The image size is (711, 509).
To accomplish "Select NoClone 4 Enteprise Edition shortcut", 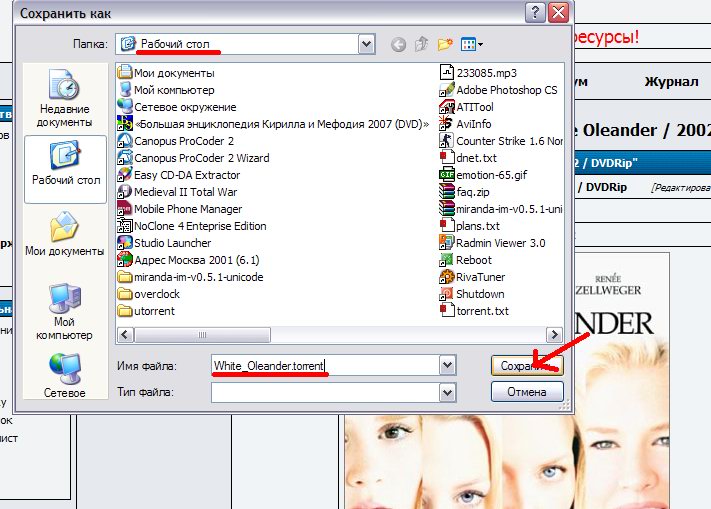I will tap(192, 226).
